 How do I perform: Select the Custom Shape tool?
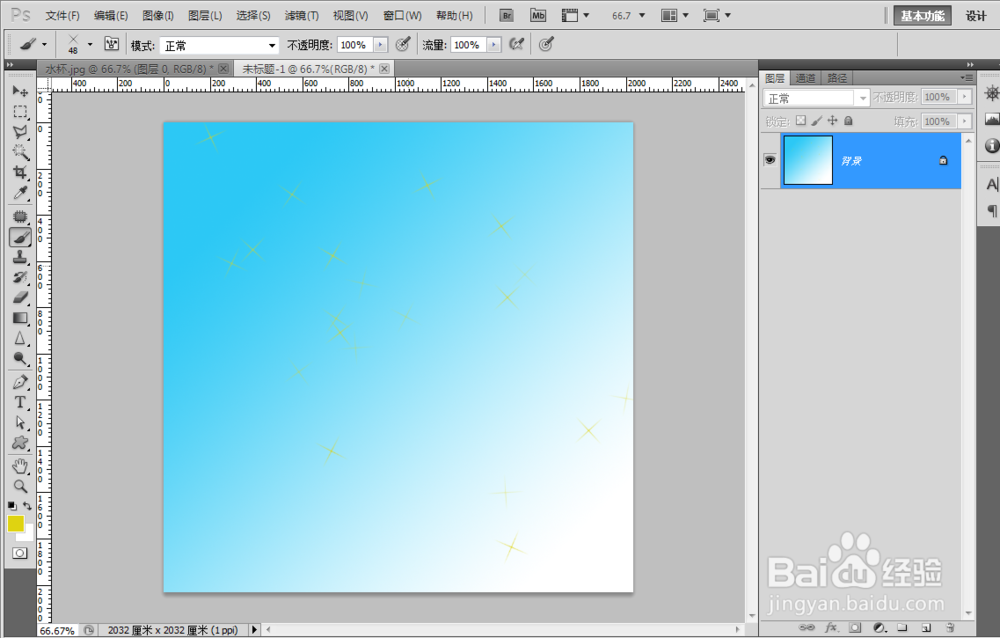point(20,443)
